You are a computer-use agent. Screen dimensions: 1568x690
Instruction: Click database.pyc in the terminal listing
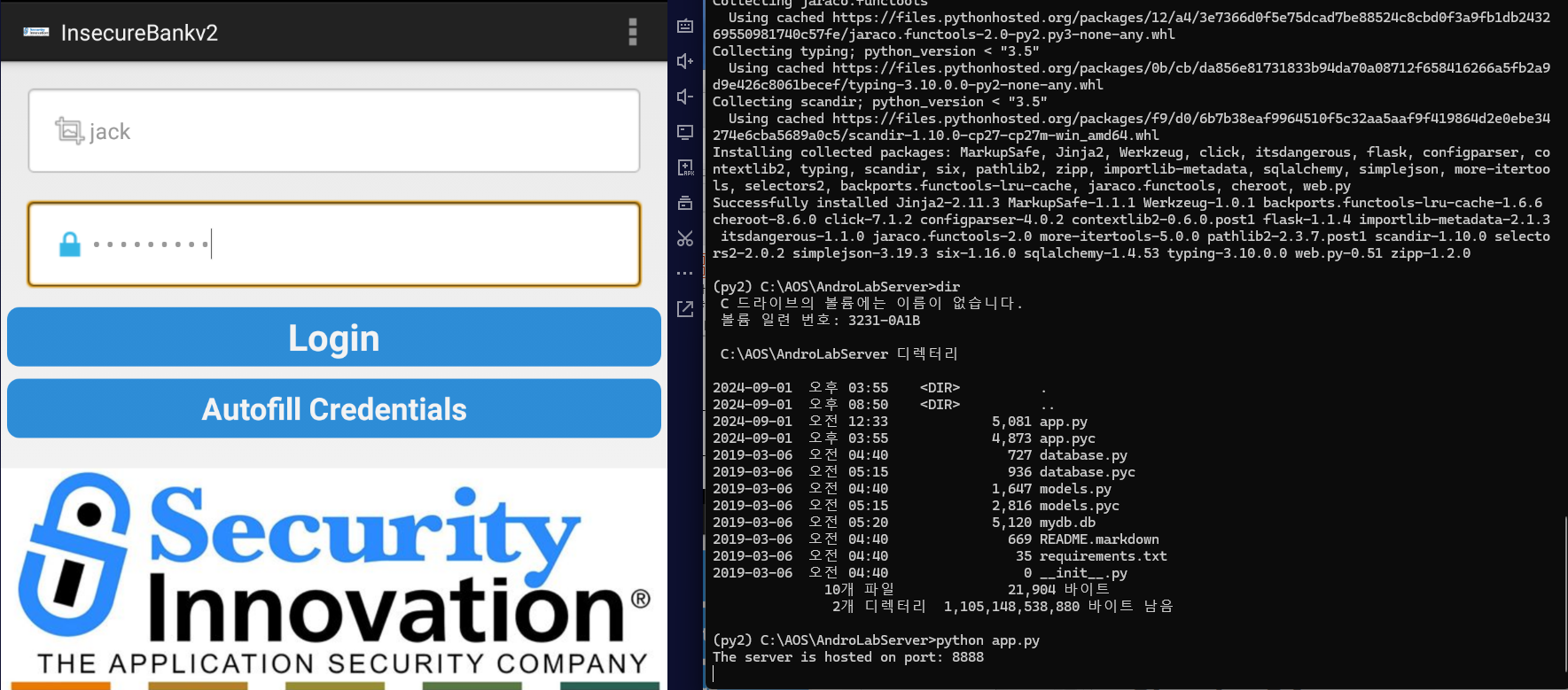pyautogui.click(x=1088, y=472)
